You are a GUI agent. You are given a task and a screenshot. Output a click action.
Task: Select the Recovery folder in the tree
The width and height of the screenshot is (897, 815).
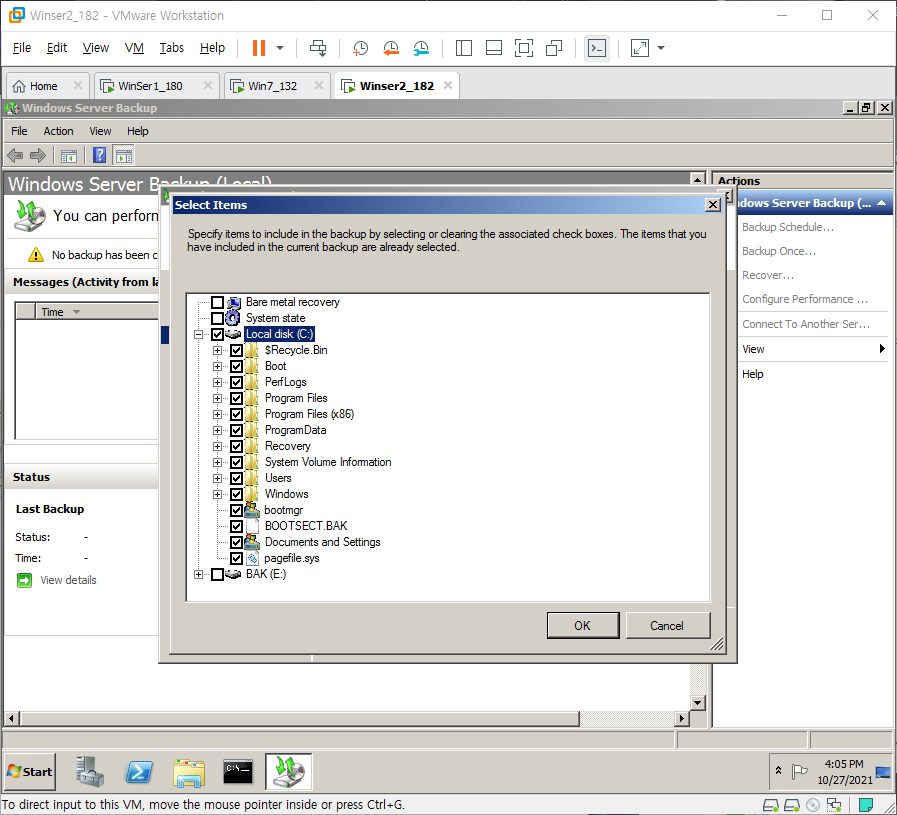pyautogui.click(x=287, y=446)
